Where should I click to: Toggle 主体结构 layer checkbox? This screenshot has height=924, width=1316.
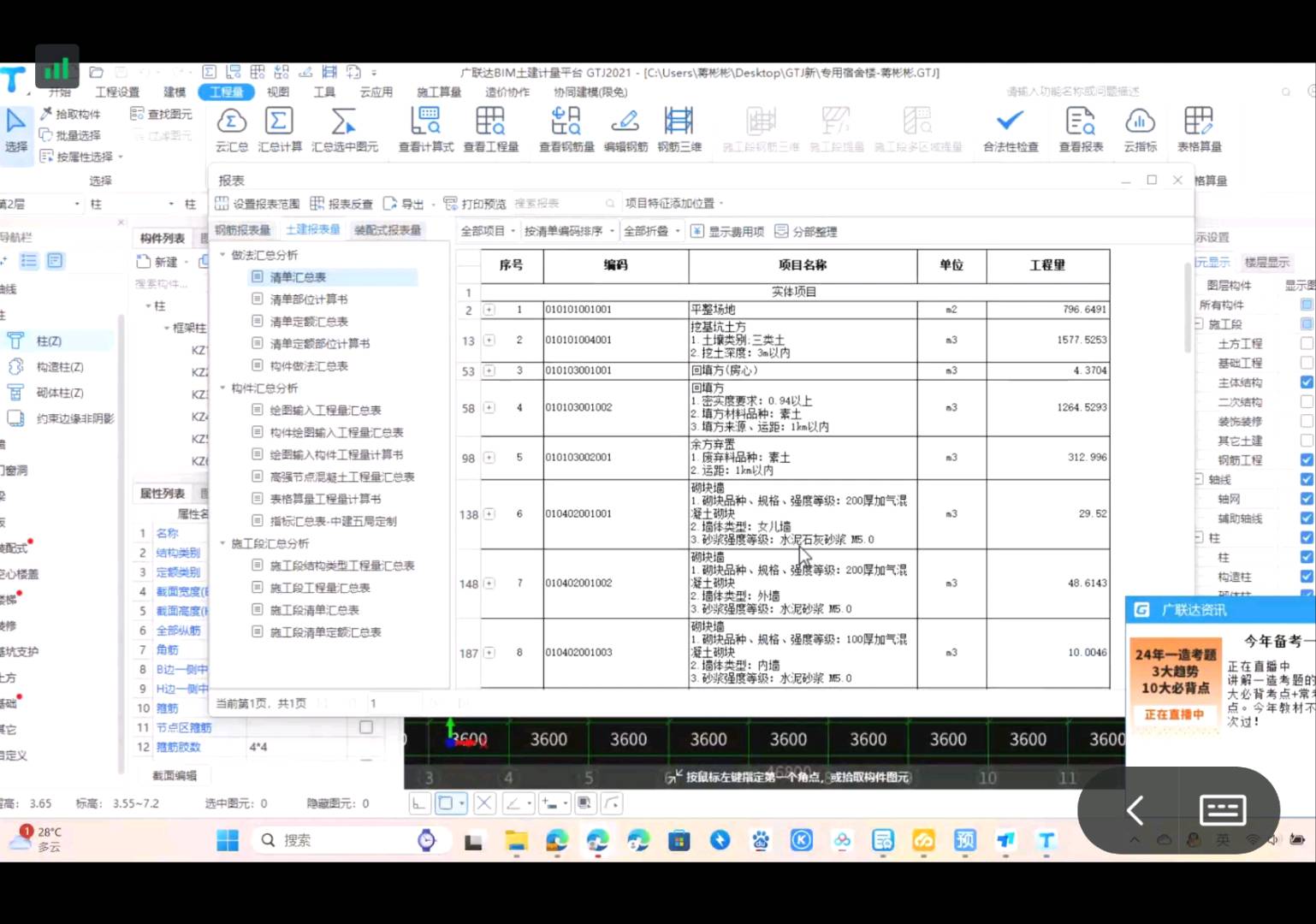pyautogui.click(x=1306, y=382)
